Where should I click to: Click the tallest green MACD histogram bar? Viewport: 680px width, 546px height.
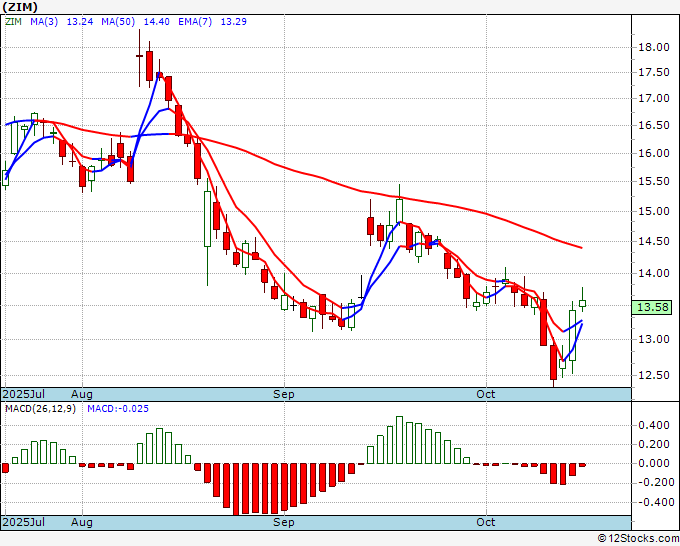point(399,440)
